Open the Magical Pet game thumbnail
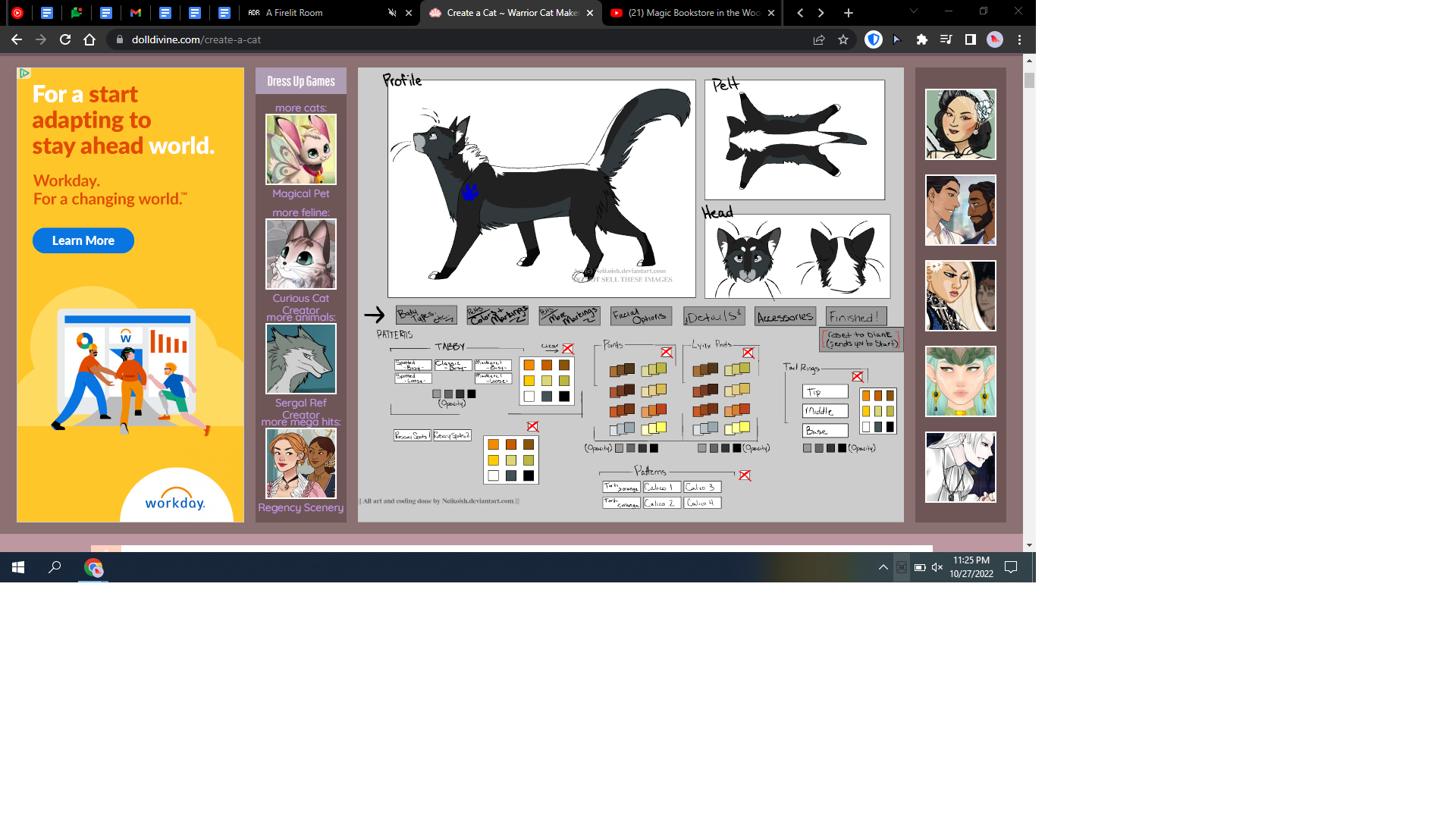The image size is (1456, 819). tap(301, 149)
